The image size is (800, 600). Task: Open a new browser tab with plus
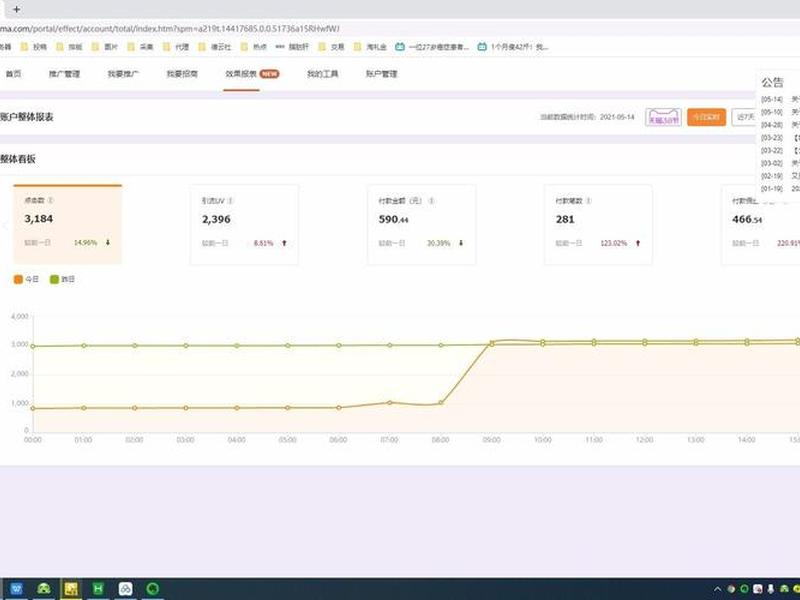16,9
